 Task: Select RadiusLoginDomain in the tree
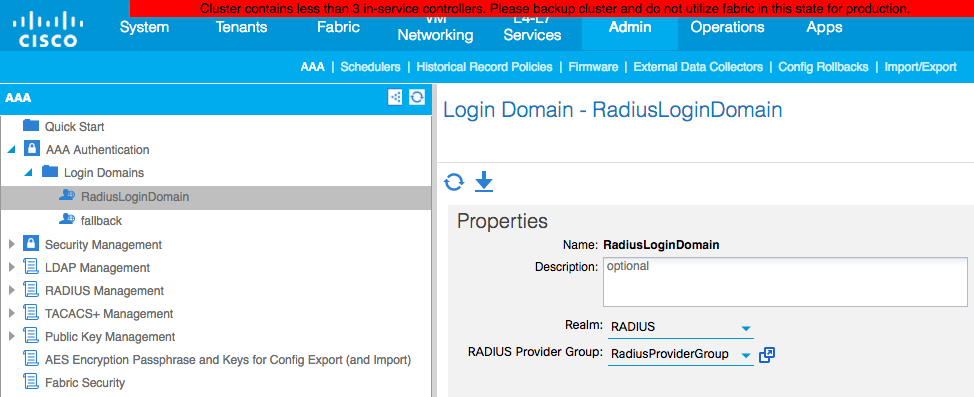(x=135, y=197)
